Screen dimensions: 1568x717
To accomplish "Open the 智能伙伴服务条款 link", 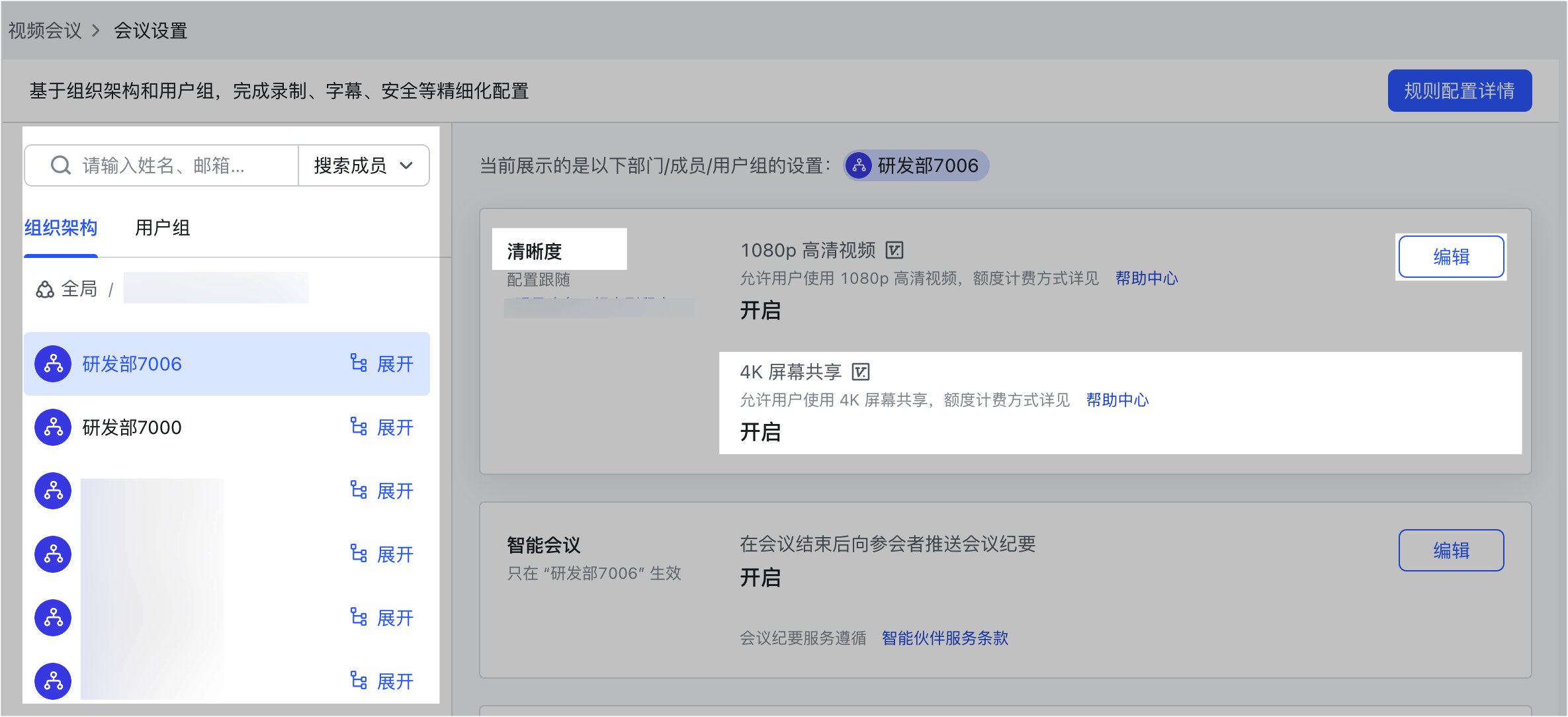I will 945,638.
